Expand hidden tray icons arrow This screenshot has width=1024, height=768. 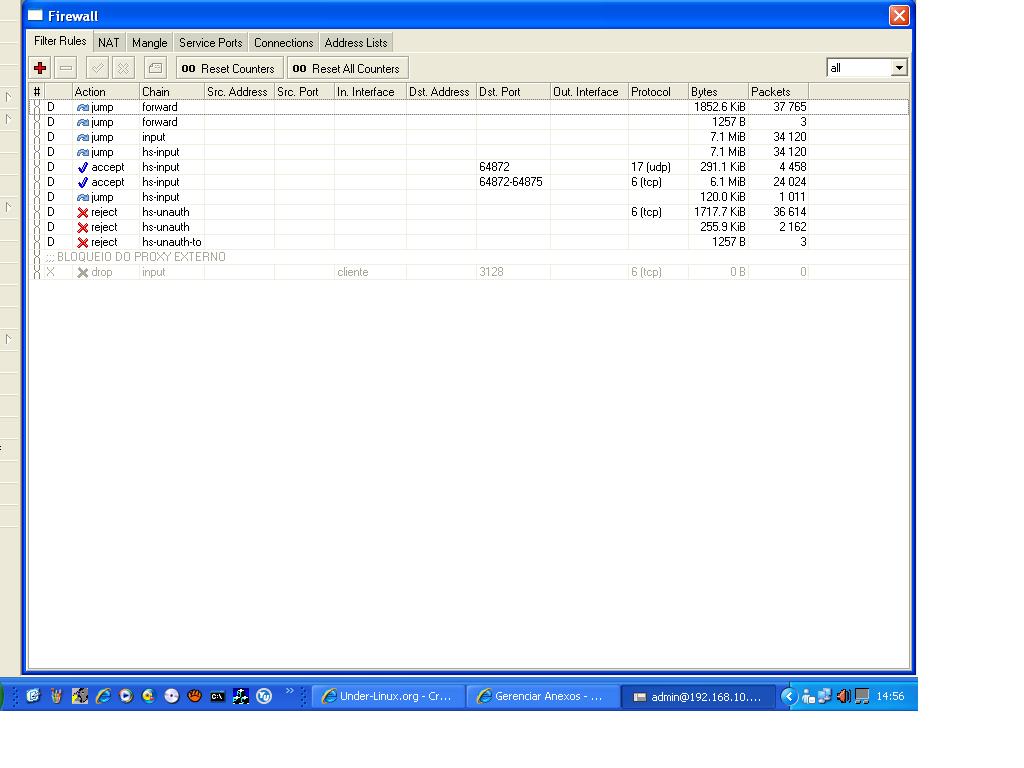pyautogui.click(x=789, y=696)
